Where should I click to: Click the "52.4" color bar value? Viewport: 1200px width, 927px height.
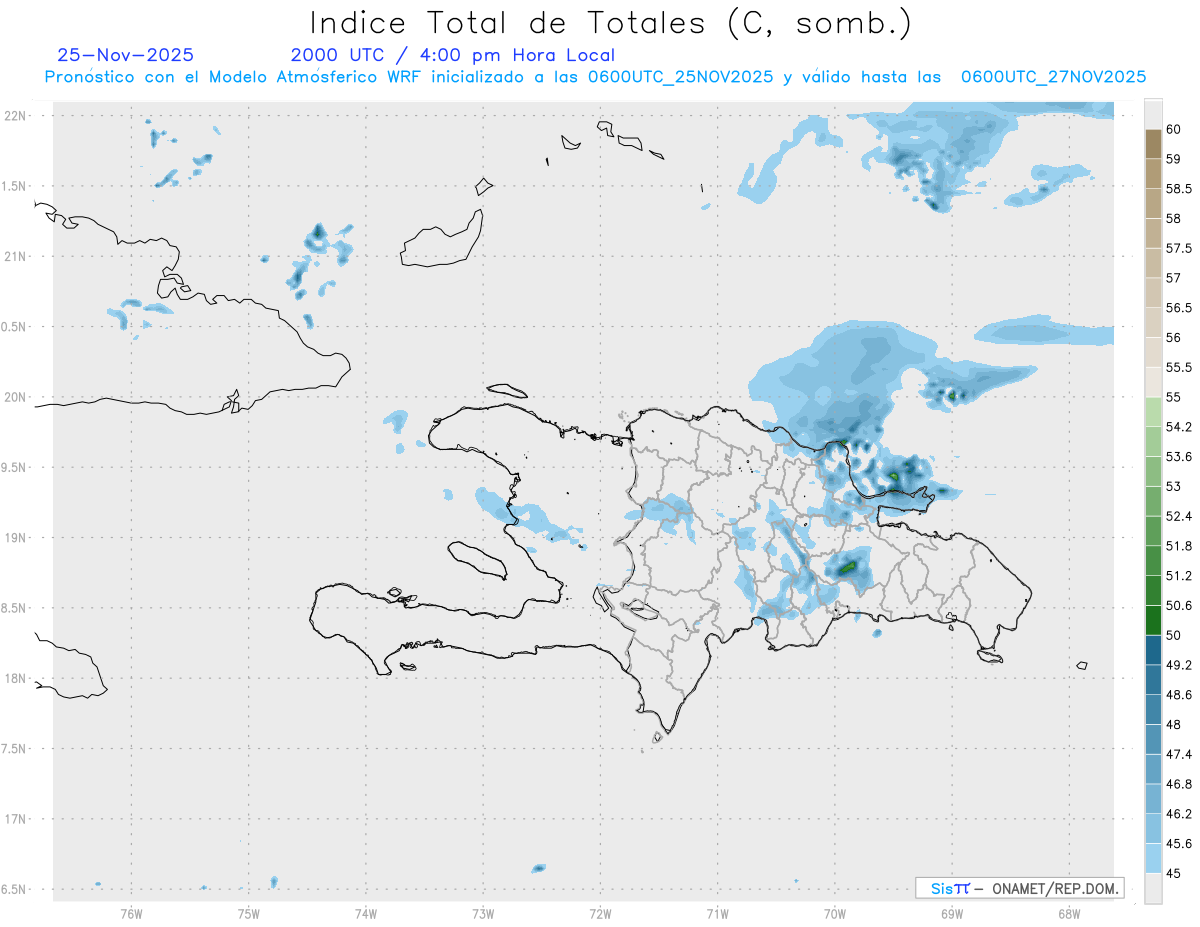pos(1180,516)
